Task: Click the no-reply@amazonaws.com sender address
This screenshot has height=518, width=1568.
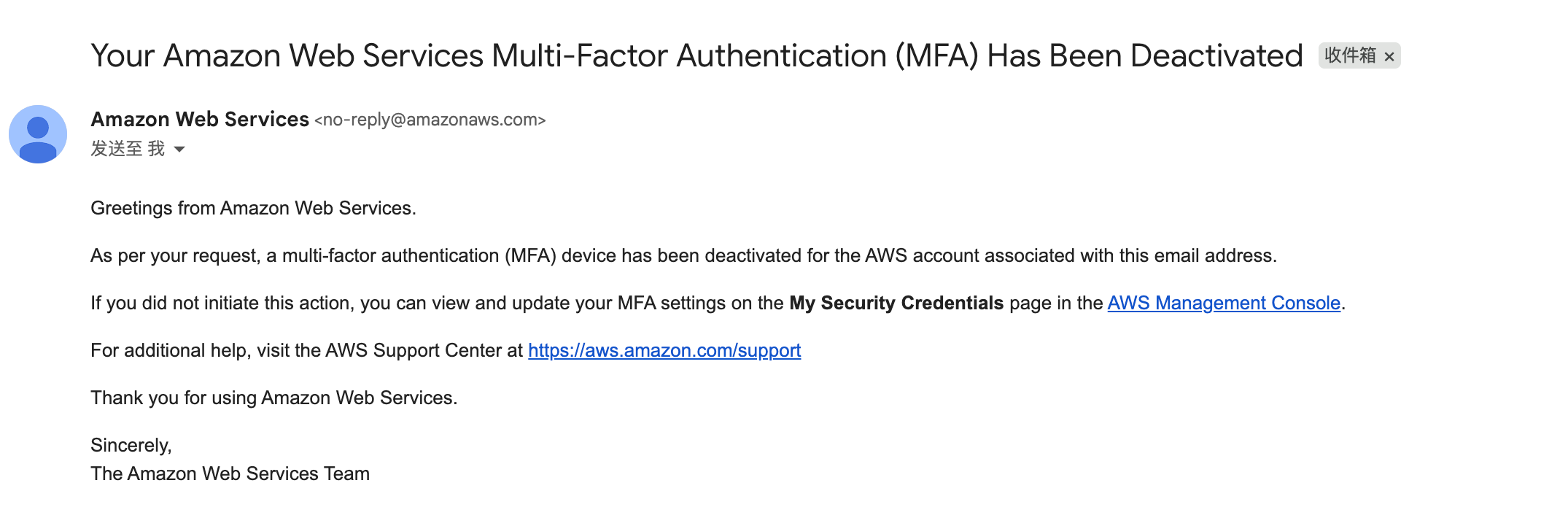Action: tap(430, 120)
